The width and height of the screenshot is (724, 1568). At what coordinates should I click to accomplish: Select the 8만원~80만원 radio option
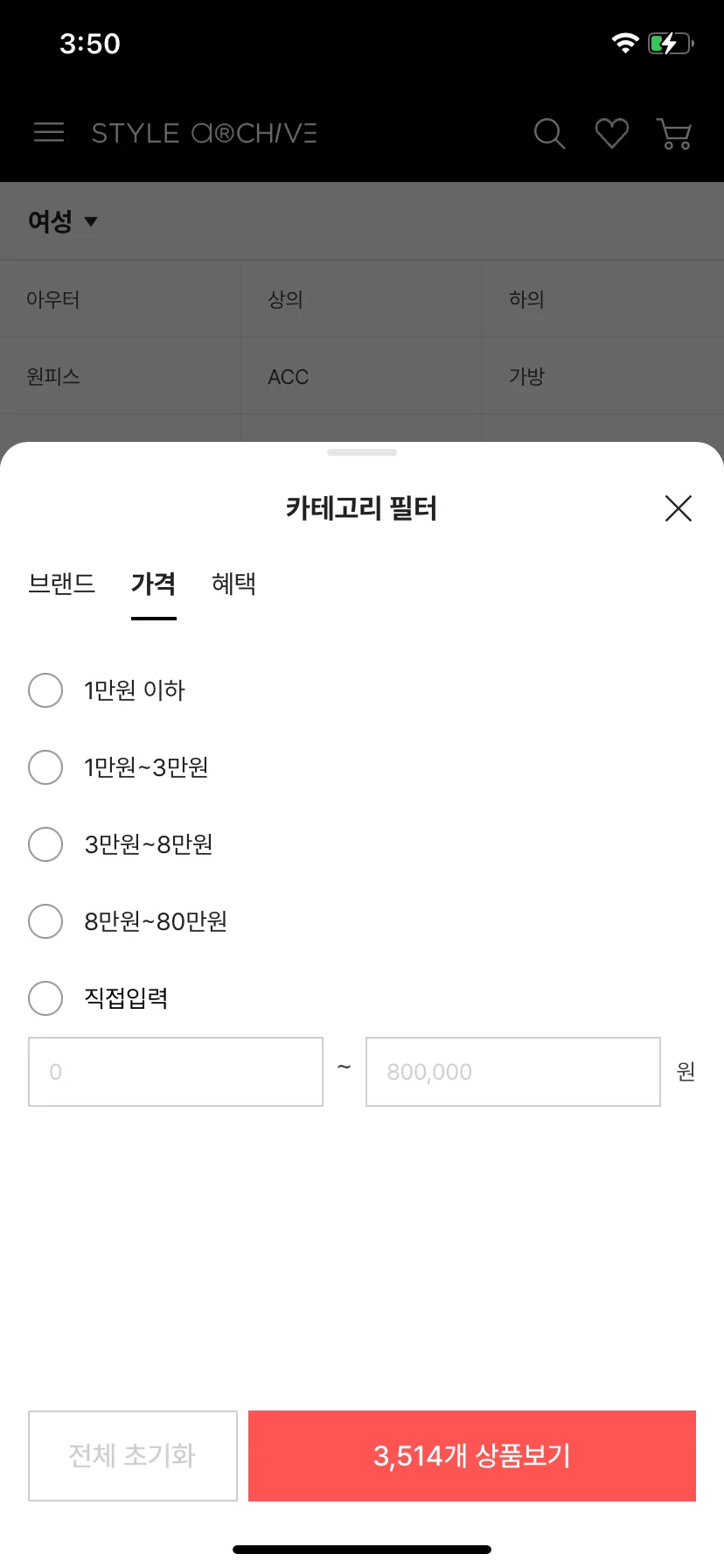pos(45,921)
